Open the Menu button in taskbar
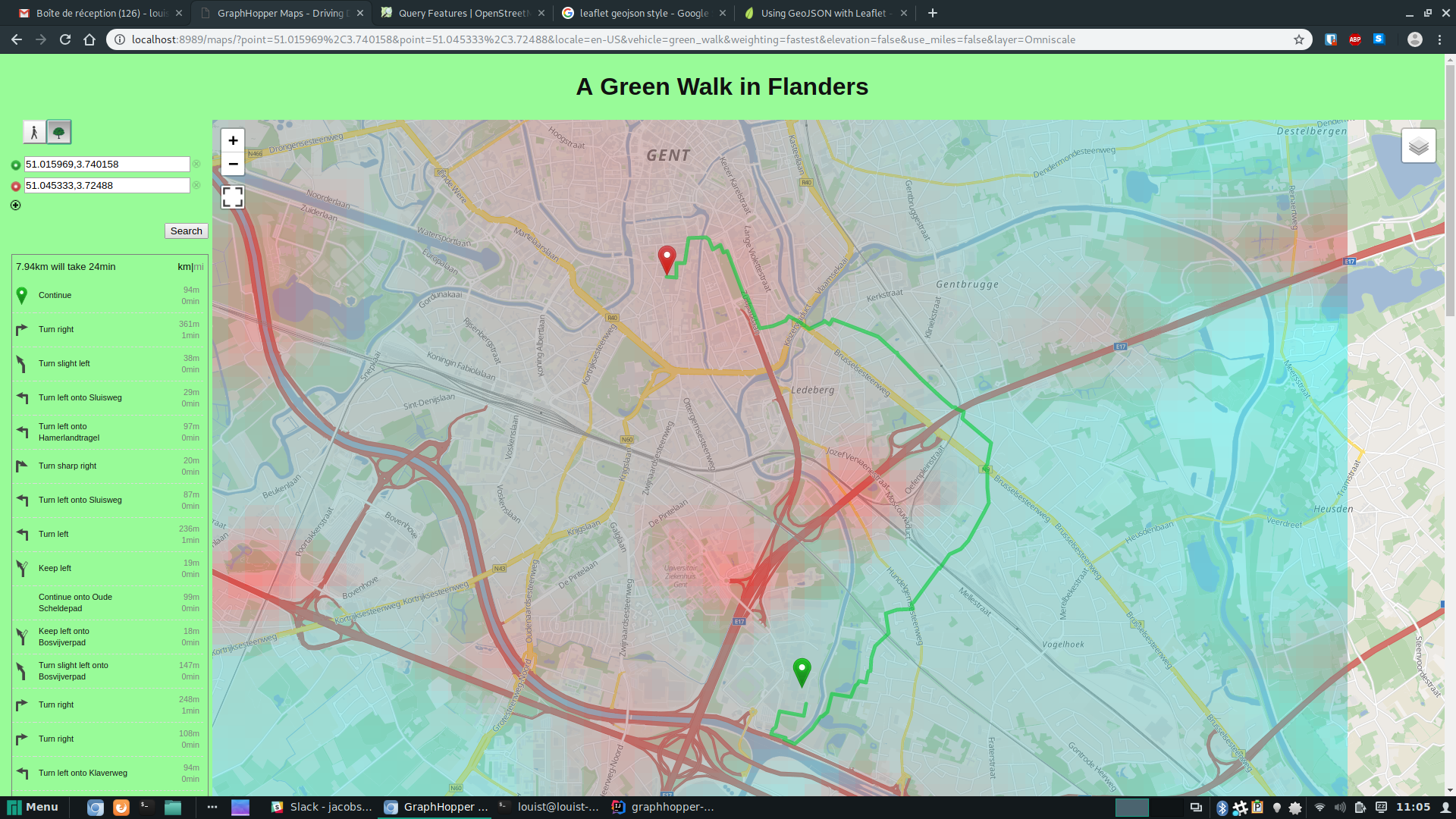Image resolution: width=1456 pixels, height=819 pixels. (33, 807)
